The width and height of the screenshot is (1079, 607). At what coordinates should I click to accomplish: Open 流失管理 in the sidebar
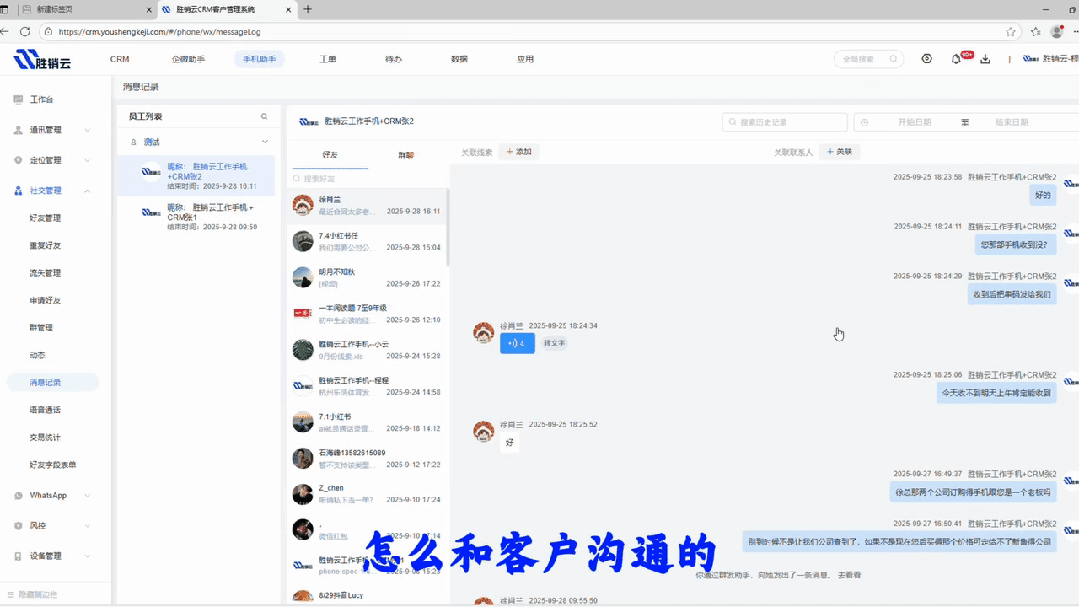(x=45, y=273)
